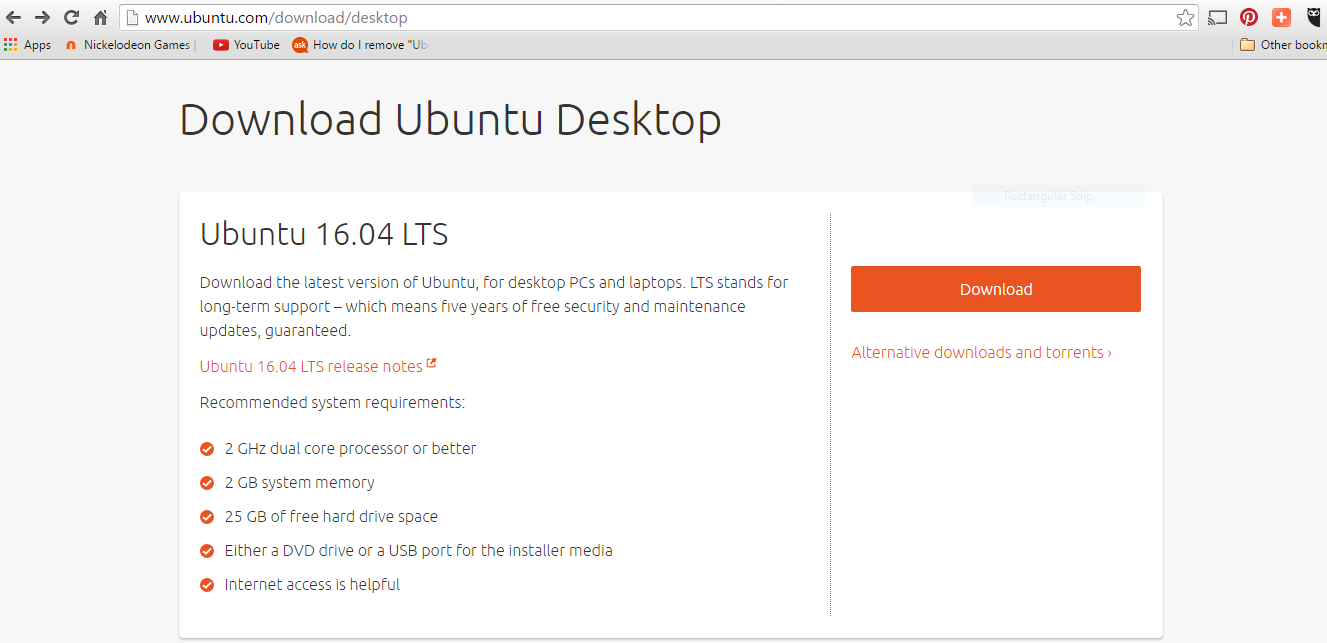
Task: Reload the Ubuntu download page
Action: 71,17
